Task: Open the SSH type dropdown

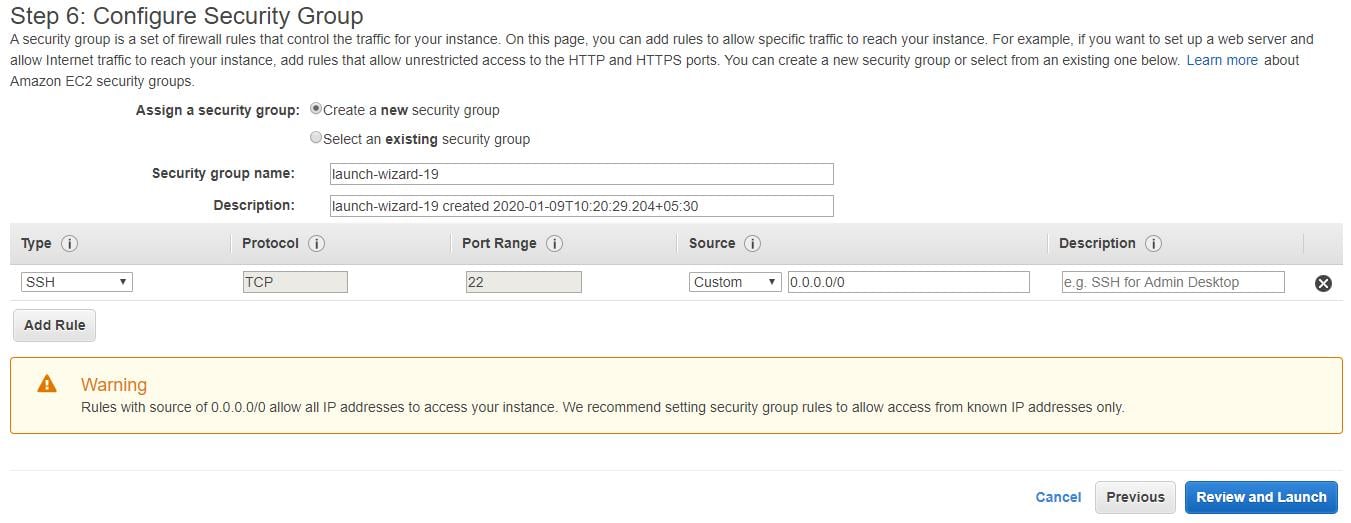Action: tap(76, 282)
